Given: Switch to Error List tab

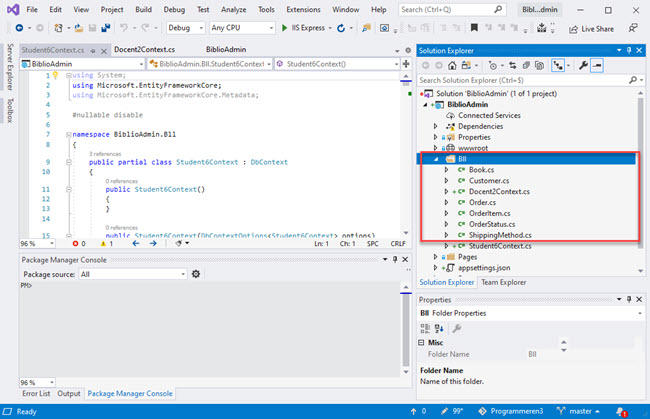Looking at the screenshot, I should point(36,393).
